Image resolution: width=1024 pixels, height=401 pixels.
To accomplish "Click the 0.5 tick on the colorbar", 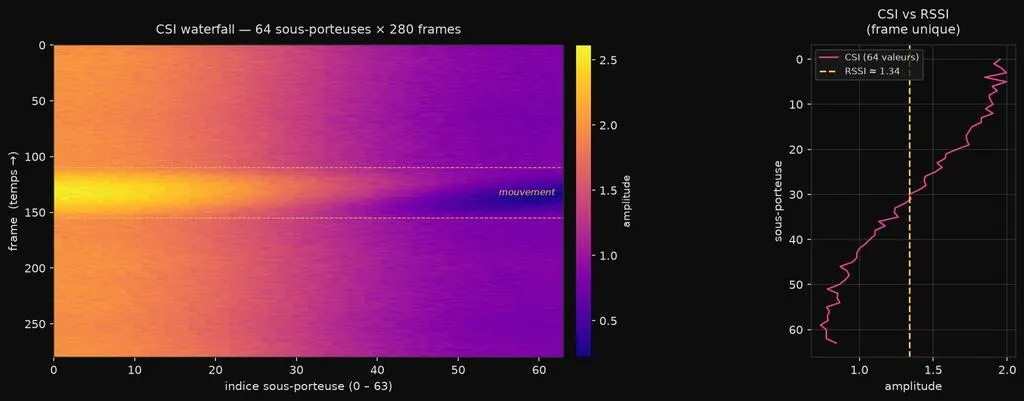I will (608, 321).
